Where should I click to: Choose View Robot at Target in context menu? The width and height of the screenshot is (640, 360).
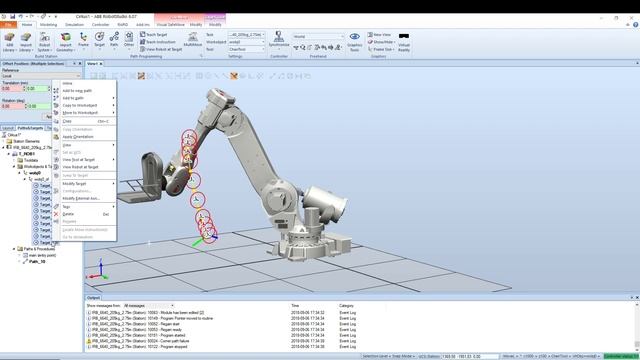[85, 167]
